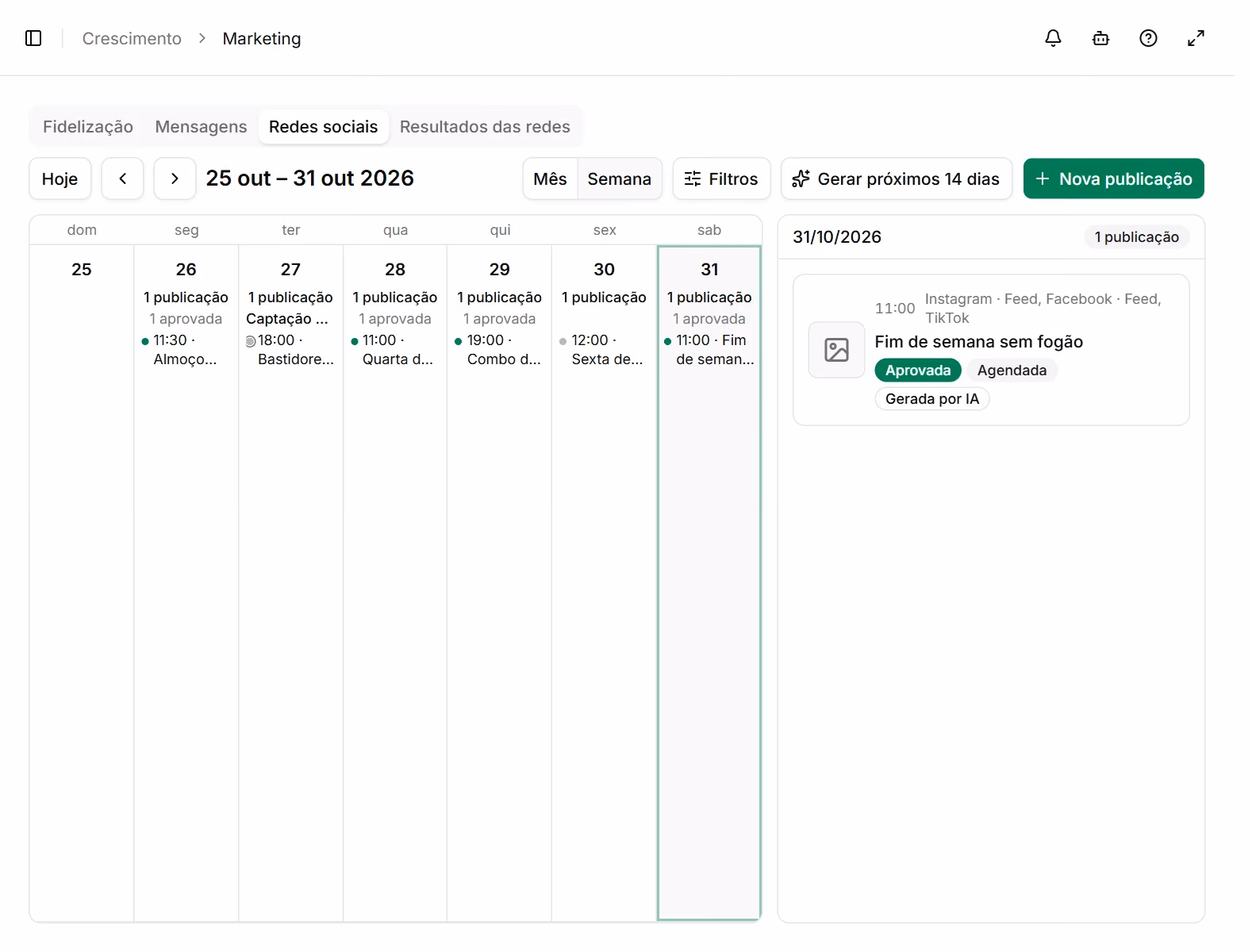Image resolution: width=1252 pixels, height=952 pixels.
Task: Open the help question mark icon
Action: pos(1148,38)
